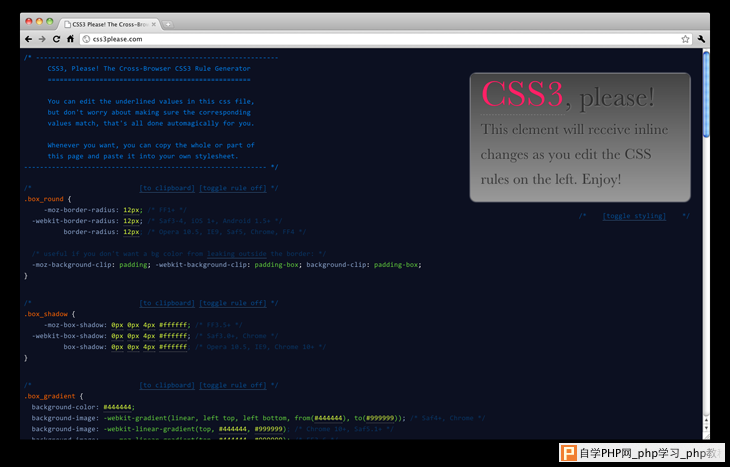Open the leaking outside link in comment

click(237, 254)
